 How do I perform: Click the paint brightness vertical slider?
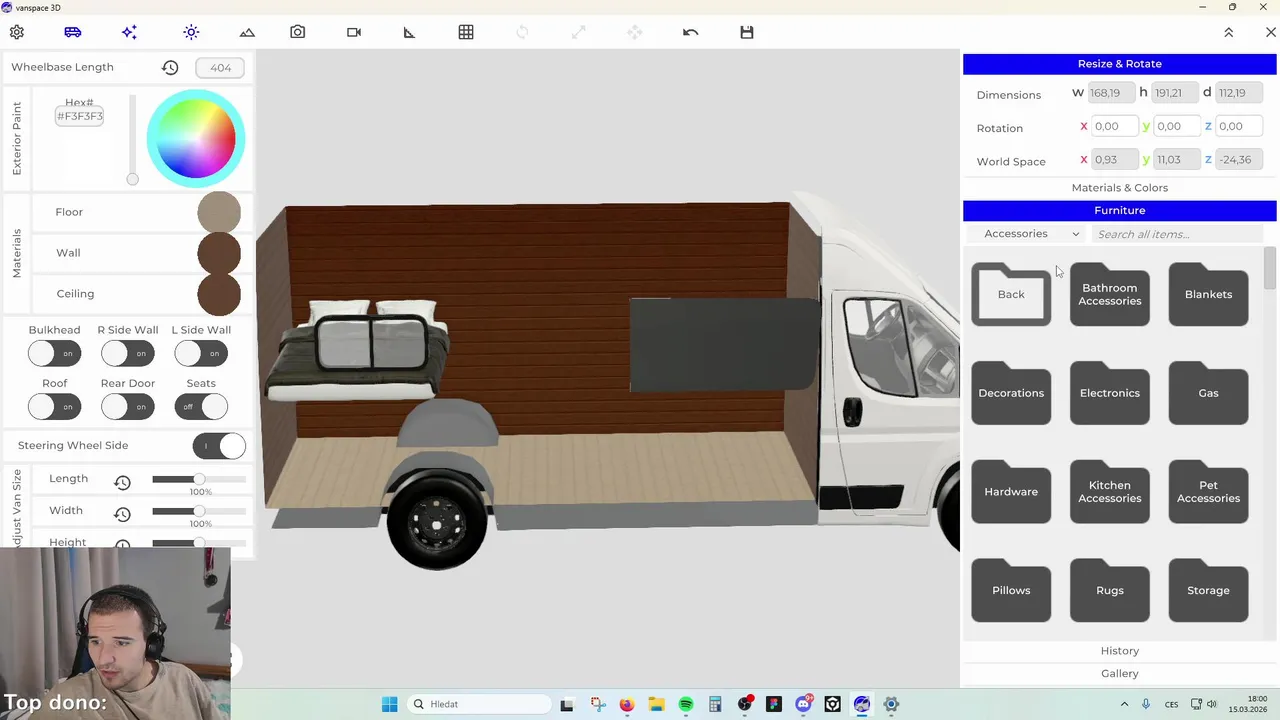point(132,139)
